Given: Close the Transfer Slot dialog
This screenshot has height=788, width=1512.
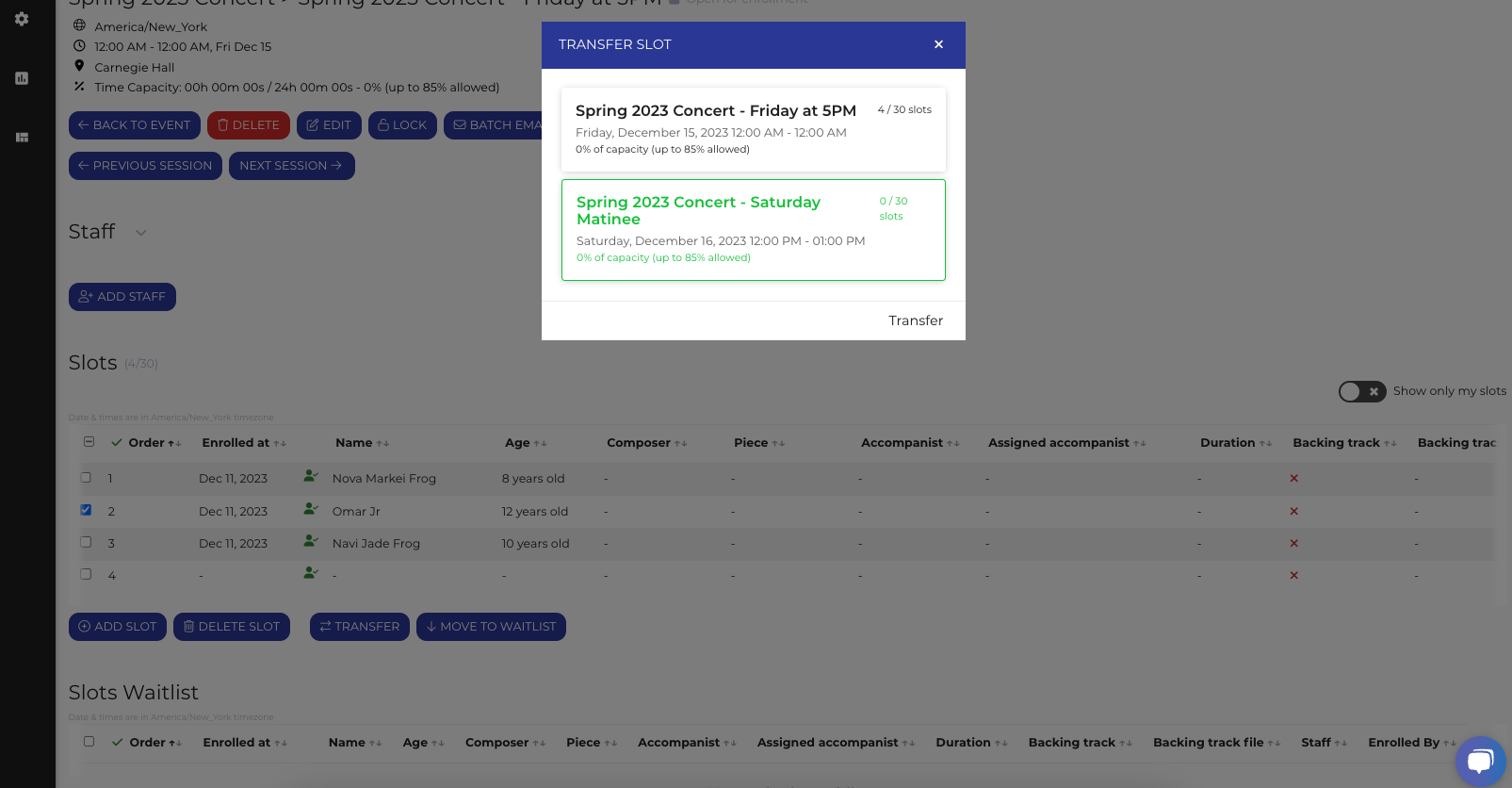Looking at the screenshot, I should click(938, 44).
